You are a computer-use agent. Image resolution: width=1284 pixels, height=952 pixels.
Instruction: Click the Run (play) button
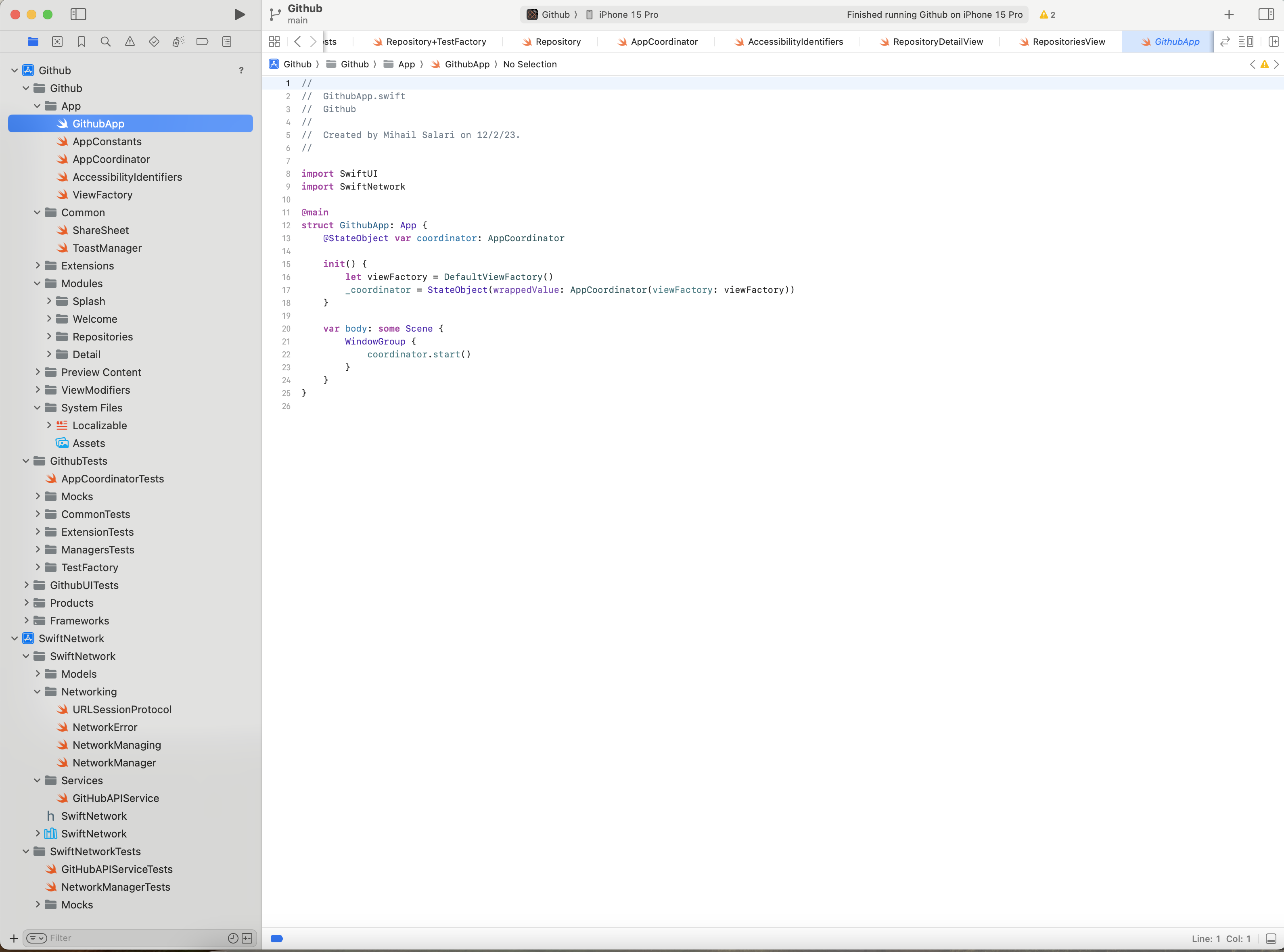(240, 15)
